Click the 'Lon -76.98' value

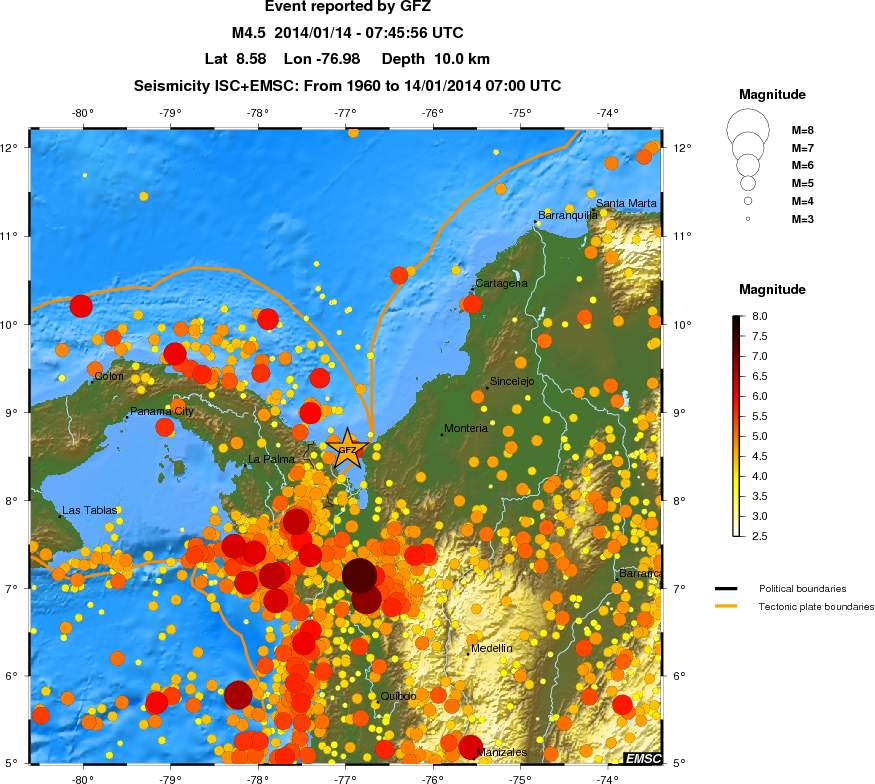coord(322,59)
